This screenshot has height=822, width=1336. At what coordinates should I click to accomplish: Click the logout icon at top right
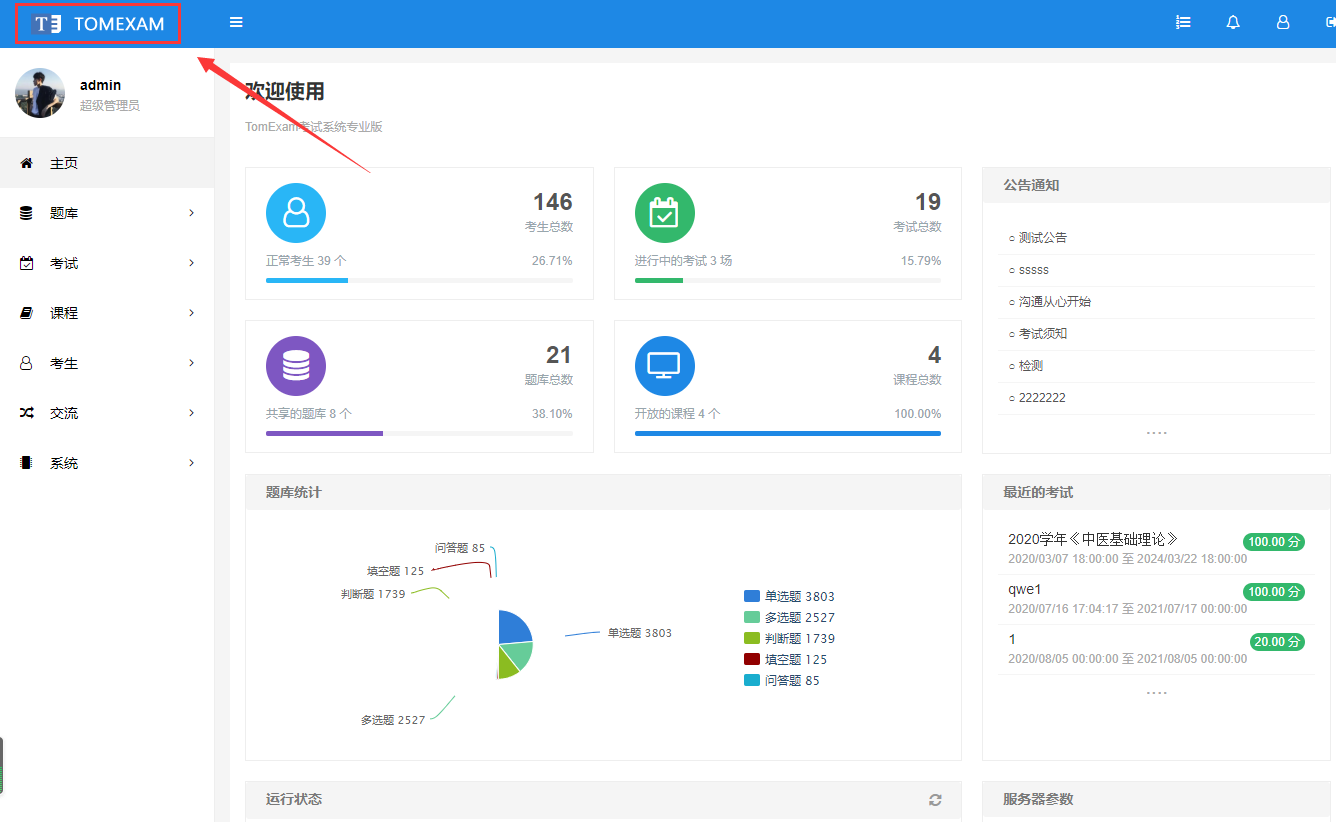click(1330, 22)
